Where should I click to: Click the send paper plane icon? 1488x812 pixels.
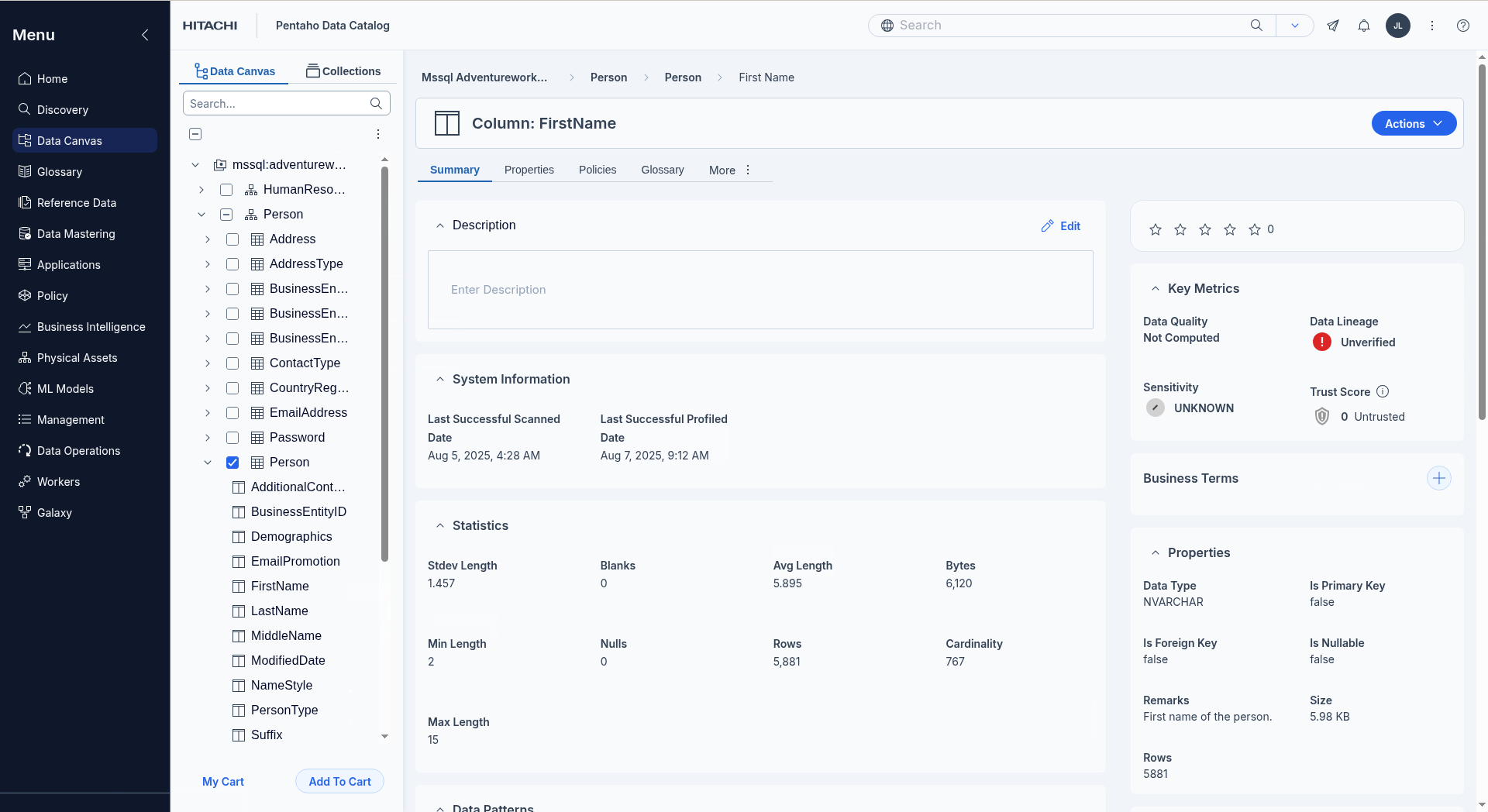1333,26
